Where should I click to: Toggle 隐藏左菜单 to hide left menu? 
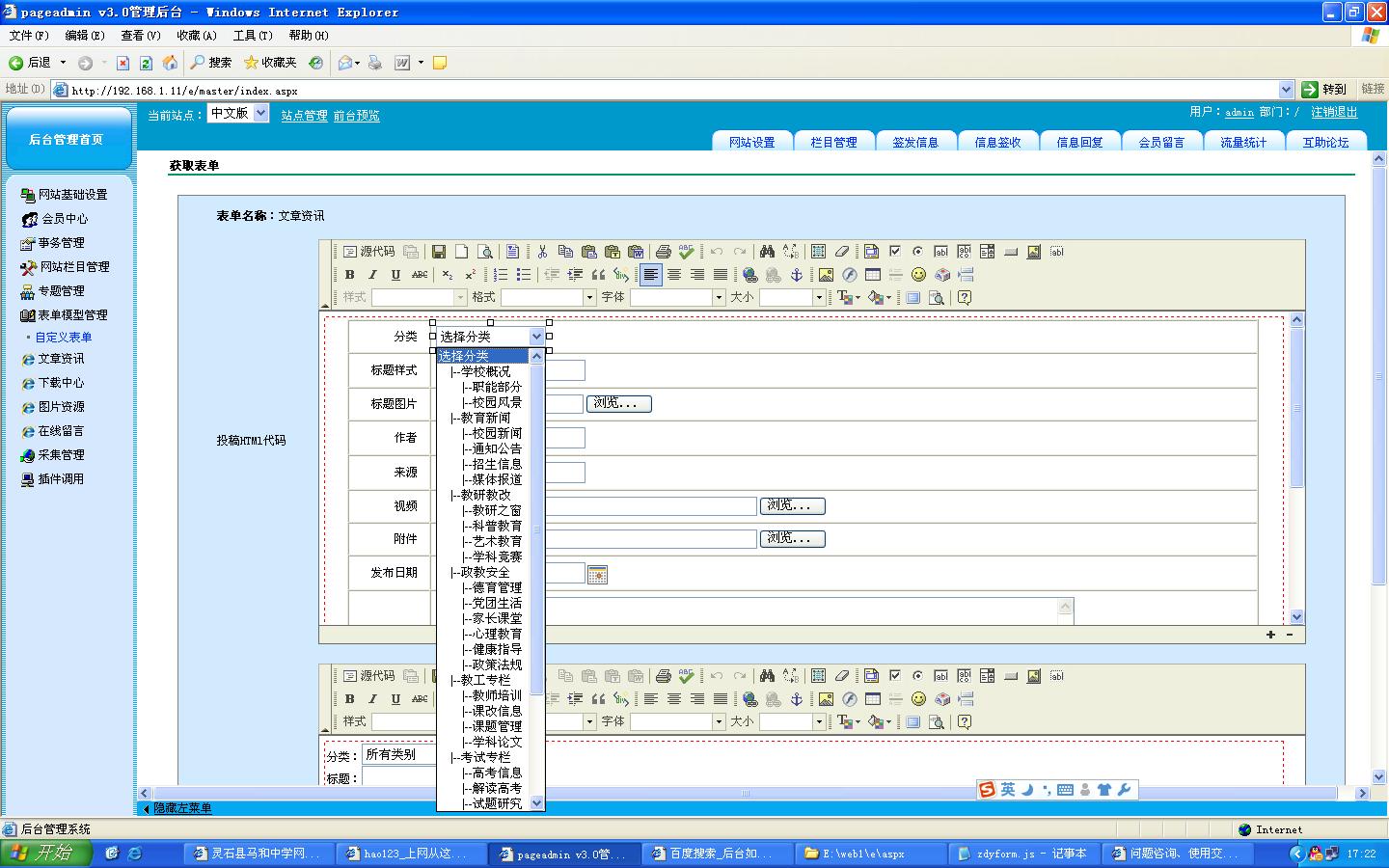181,808
